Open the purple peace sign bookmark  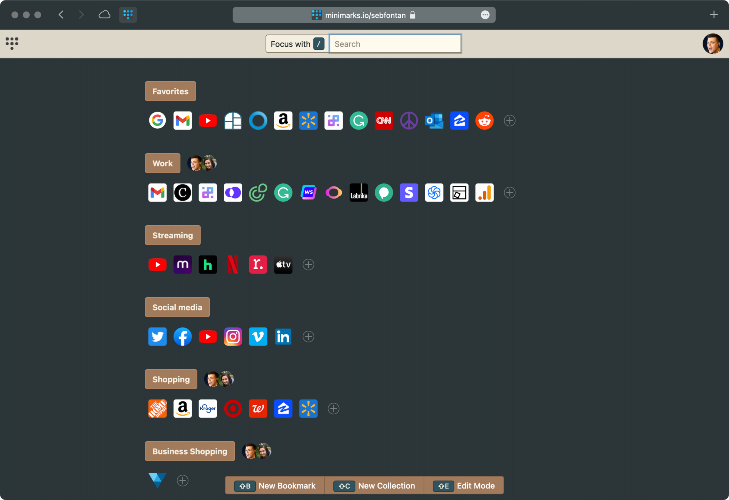coord(409,120)
